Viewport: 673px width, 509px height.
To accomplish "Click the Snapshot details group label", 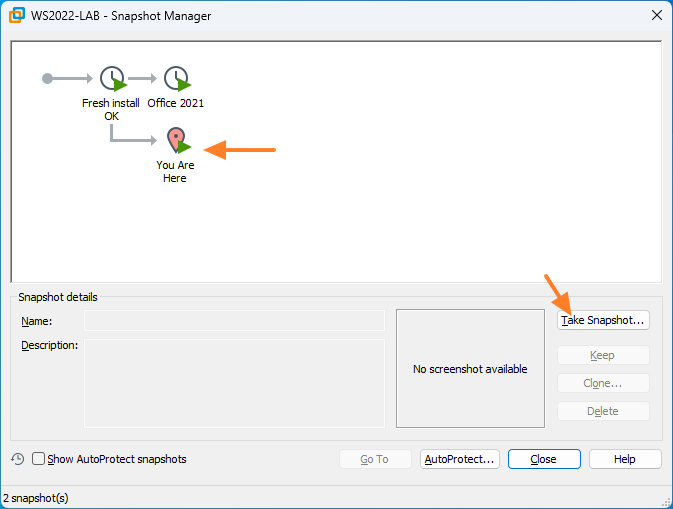I will click(x=58, y=297).
